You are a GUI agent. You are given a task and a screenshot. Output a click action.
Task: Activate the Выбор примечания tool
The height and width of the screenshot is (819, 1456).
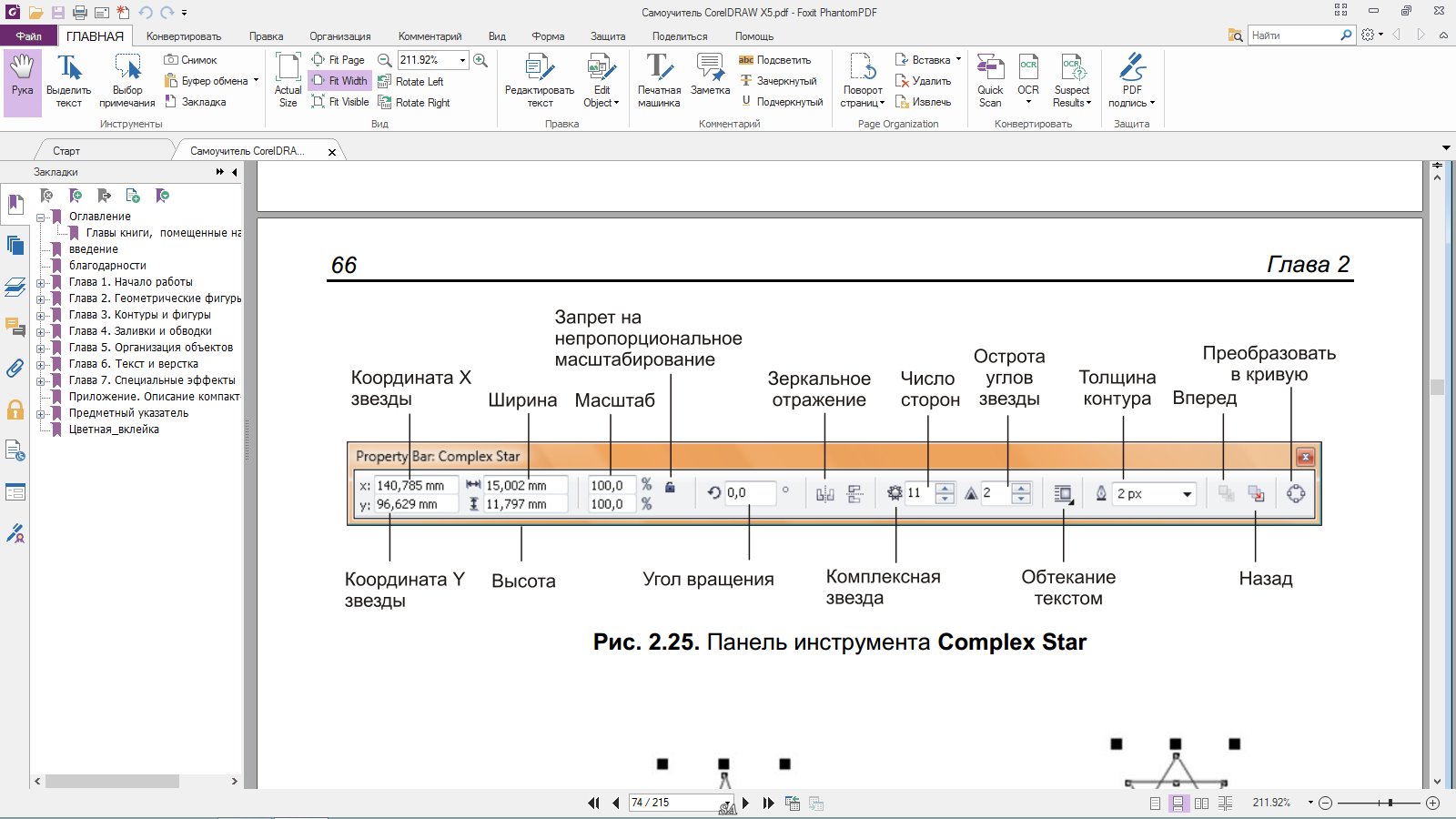click(127, 82)
